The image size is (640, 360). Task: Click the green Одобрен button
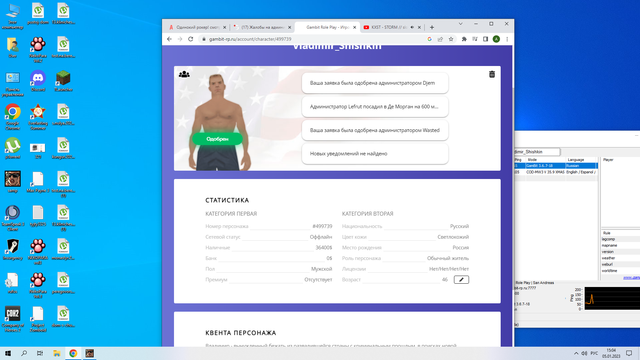click(x=218, y=139)
